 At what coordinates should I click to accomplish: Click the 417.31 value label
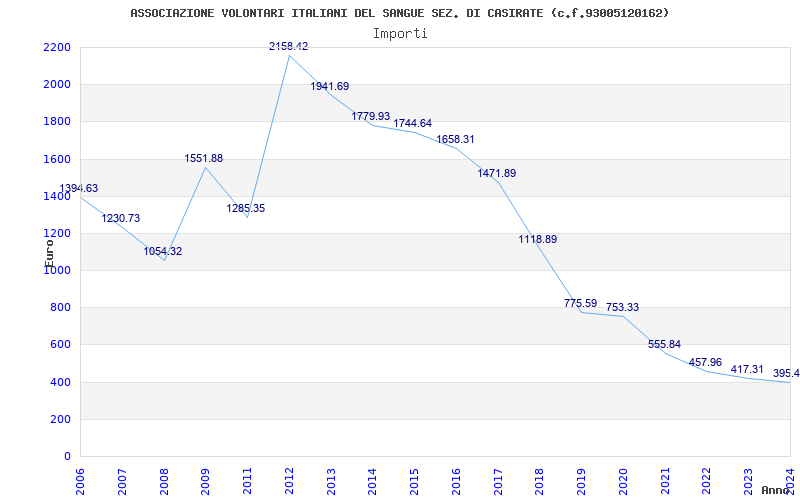pyautogui.click(x=747, y=369)
